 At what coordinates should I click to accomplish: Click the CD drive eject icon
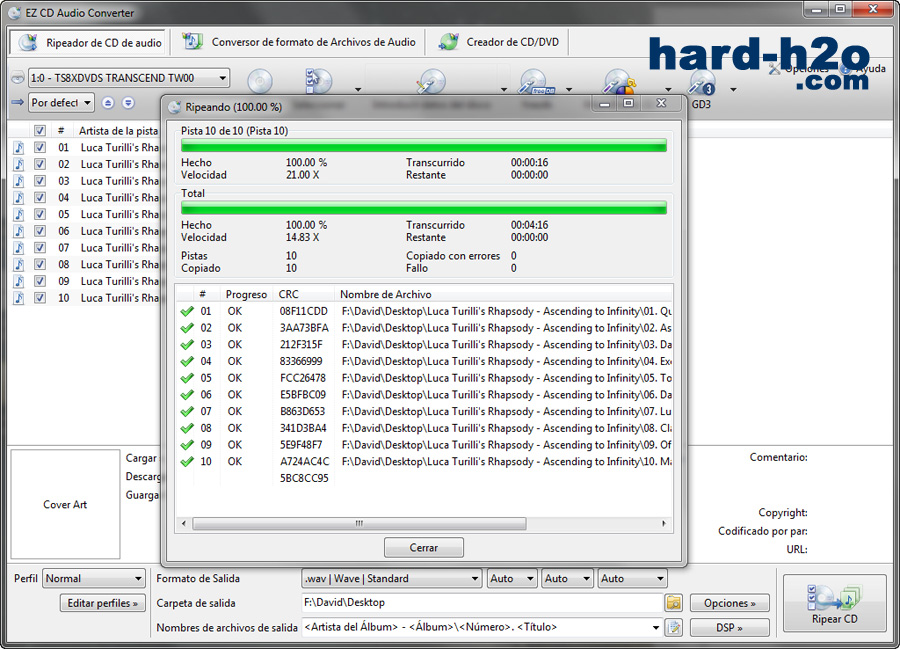(18, 77)
